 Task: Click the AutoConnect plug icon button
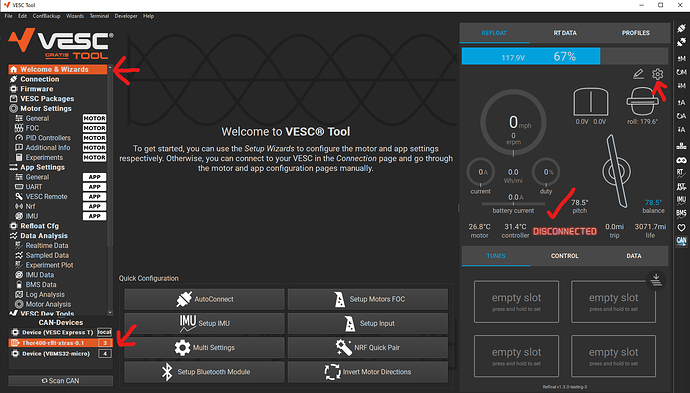tap(204, 299)
